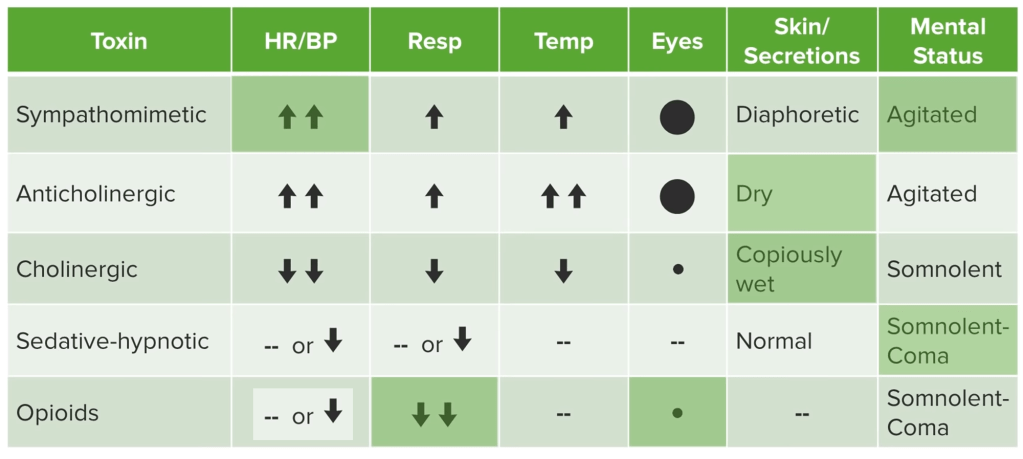Click the Copiously wet cell
1023x459 pixels.
[x=802, y=269]
